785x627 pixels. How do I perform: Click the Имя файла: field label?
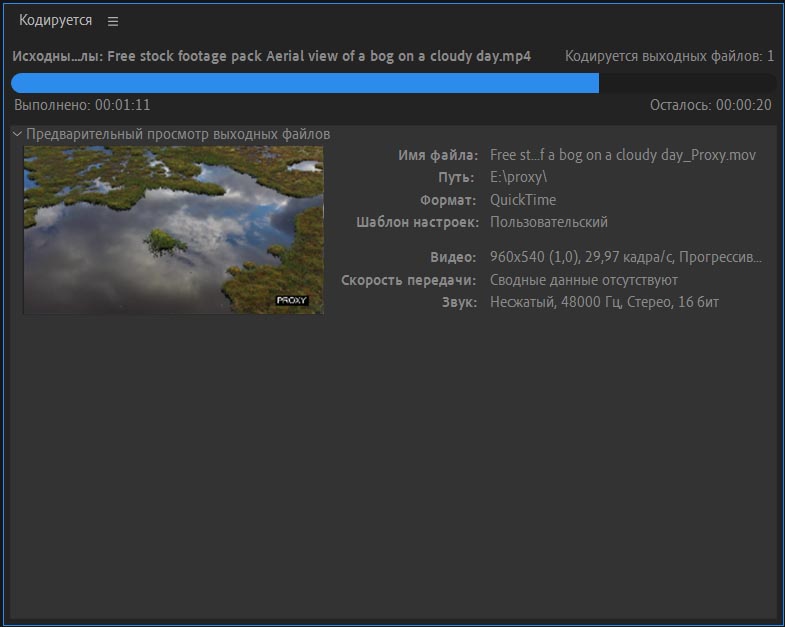pyautogui.click(x=438, y=155)
